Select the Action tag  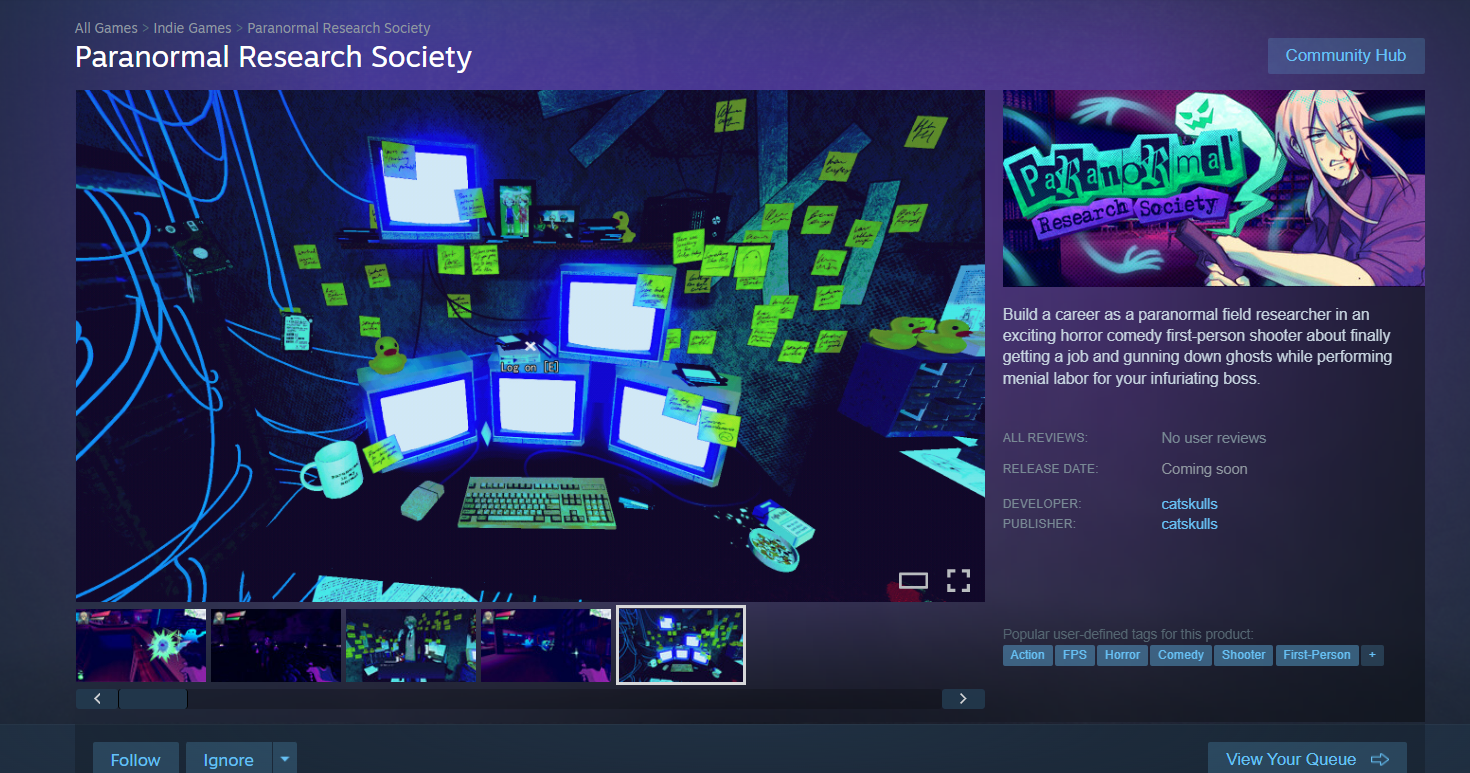[x=1027, y=655]
